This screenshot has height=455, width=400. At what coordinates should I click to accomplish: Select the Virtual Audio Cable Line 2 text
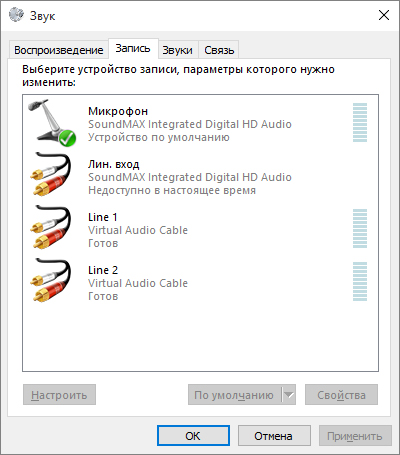[138, 283]
